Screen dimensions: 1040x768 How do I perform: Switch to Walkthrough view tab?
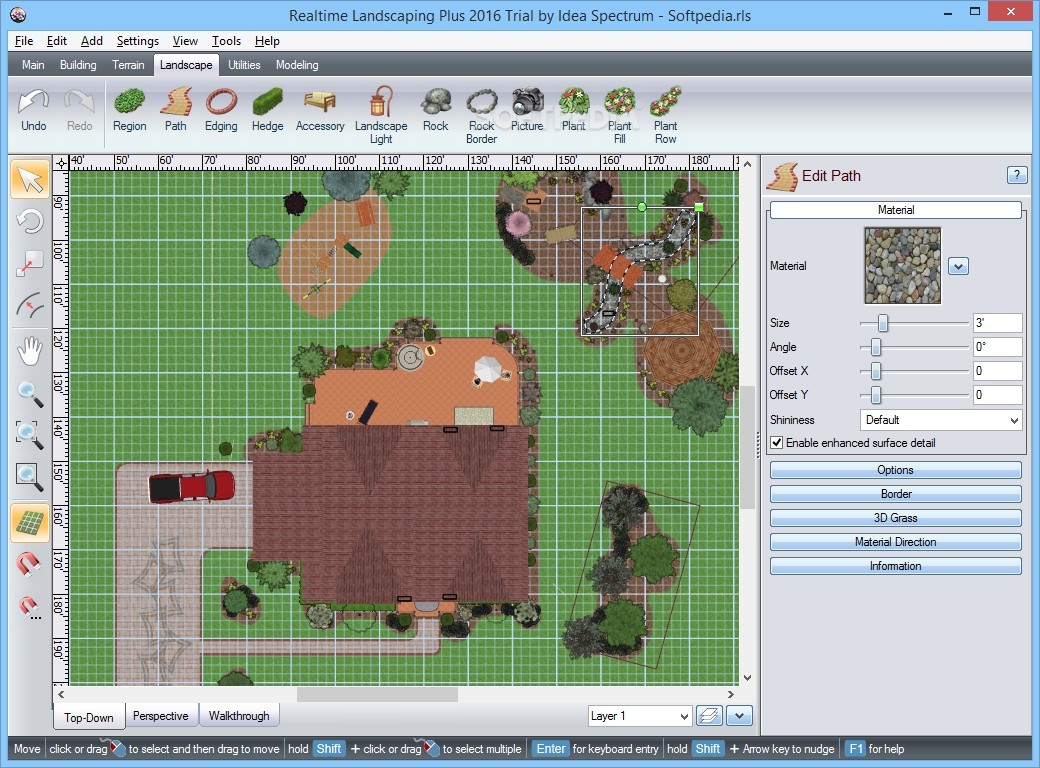pyautogui.click(x=239, y=716)
